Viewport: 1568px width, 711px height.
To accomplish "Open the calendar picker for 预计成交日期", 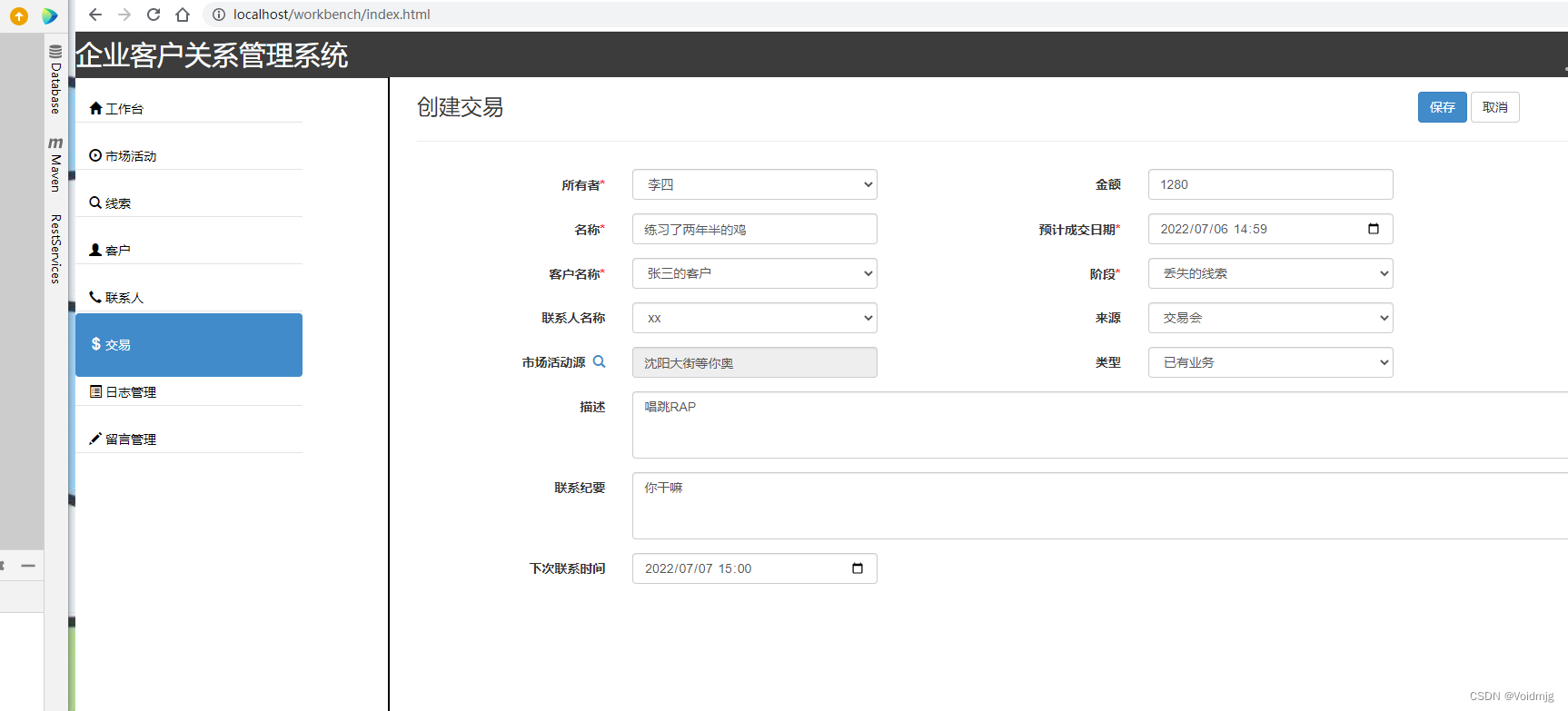I will (1374, 229).
